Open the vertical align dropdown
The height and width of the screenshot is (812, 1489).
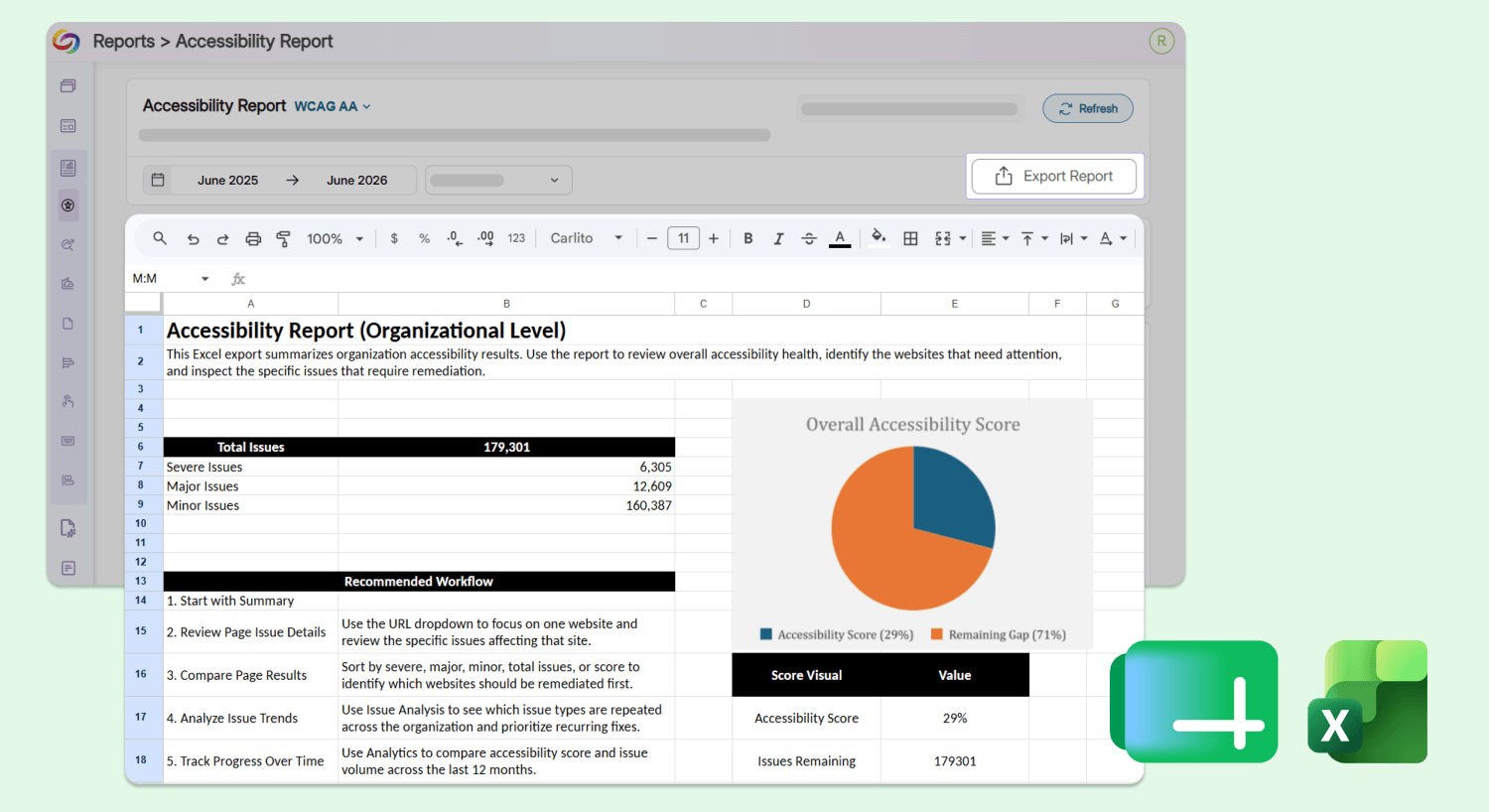(x=1034, y=238)
